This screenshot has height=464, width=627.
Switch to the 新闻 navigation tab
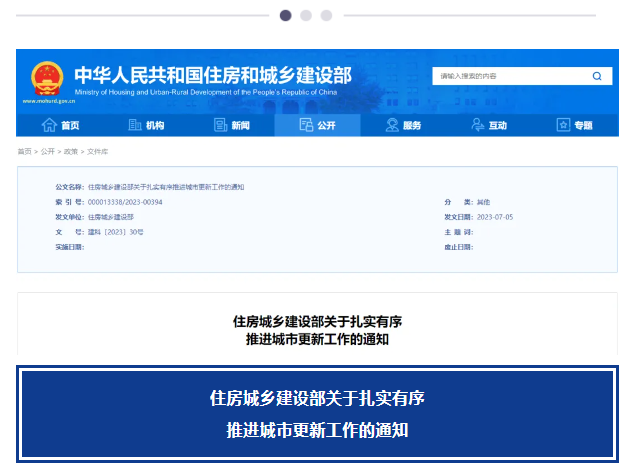tap(240, 125)
